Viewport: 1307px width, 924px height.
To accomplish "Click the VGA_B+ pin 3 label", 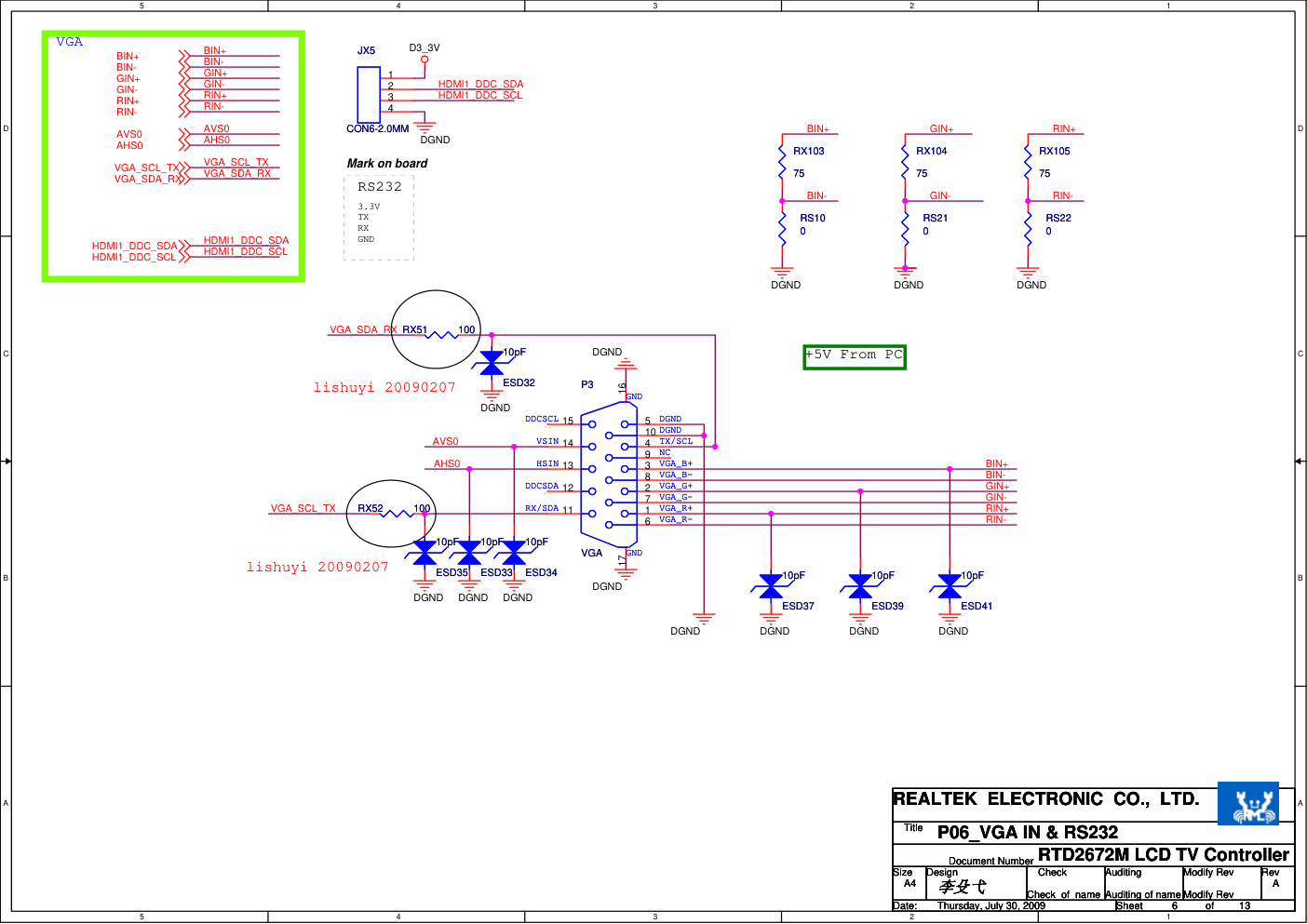I will pyautogui.click(x=676, y=463).
